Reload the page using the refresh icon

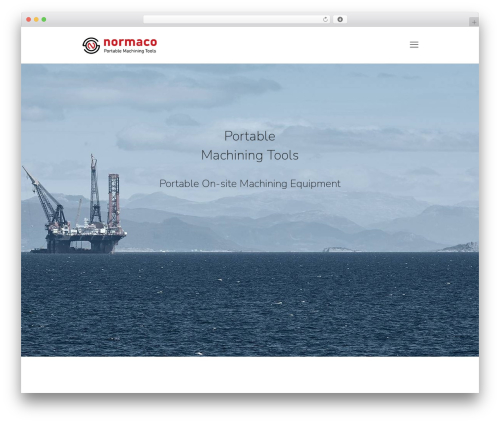tap(325, 20)
